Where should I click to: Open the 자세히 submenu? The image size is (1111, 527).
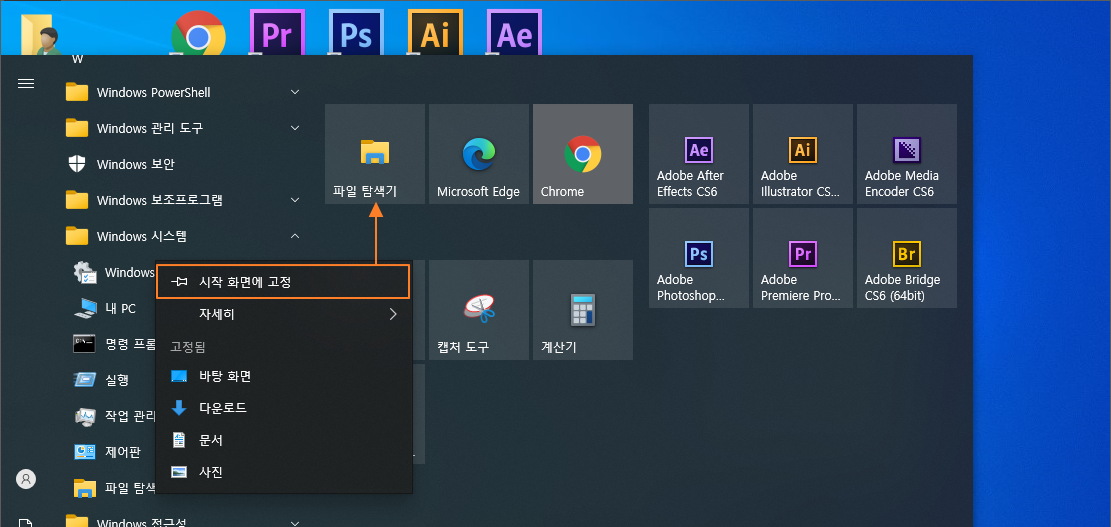click(283, 314)
